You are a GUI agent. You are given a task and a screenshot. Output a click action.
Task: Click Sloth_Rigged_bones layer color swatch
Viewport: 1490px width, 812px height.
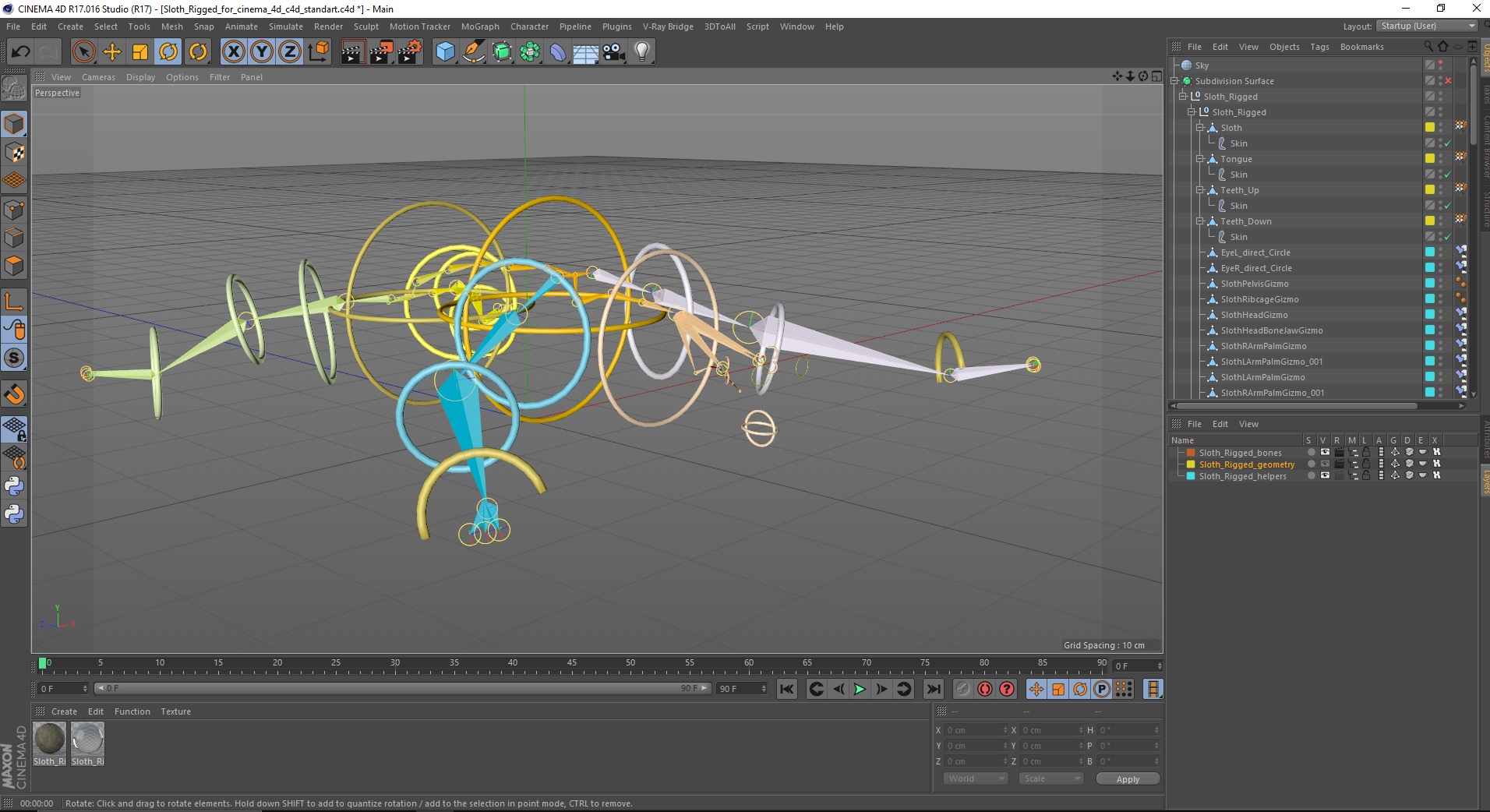click(x=1191, y=453)
